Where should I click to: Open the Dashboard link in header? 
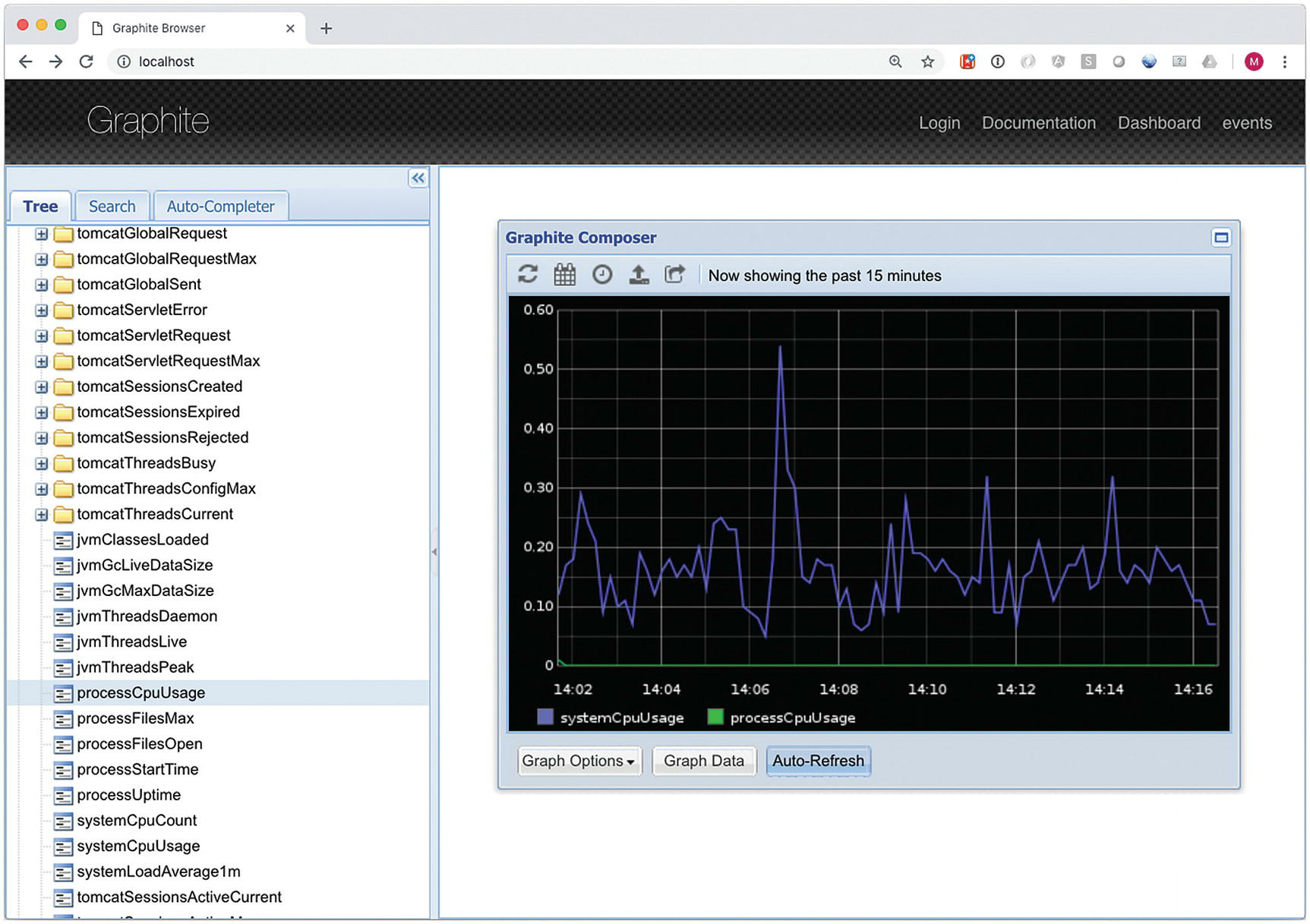1158,123
